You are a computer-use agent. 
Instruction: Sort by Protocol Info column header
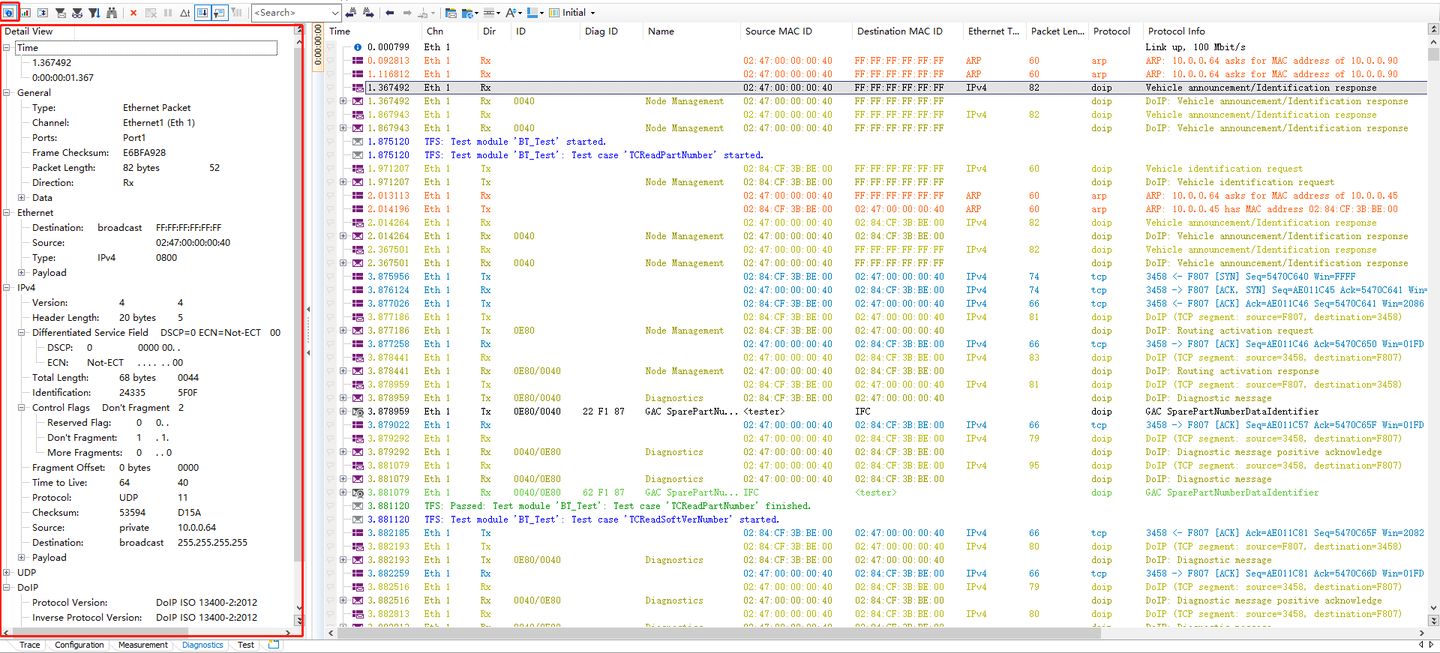pyautogui.click(x=1284, y=31)
